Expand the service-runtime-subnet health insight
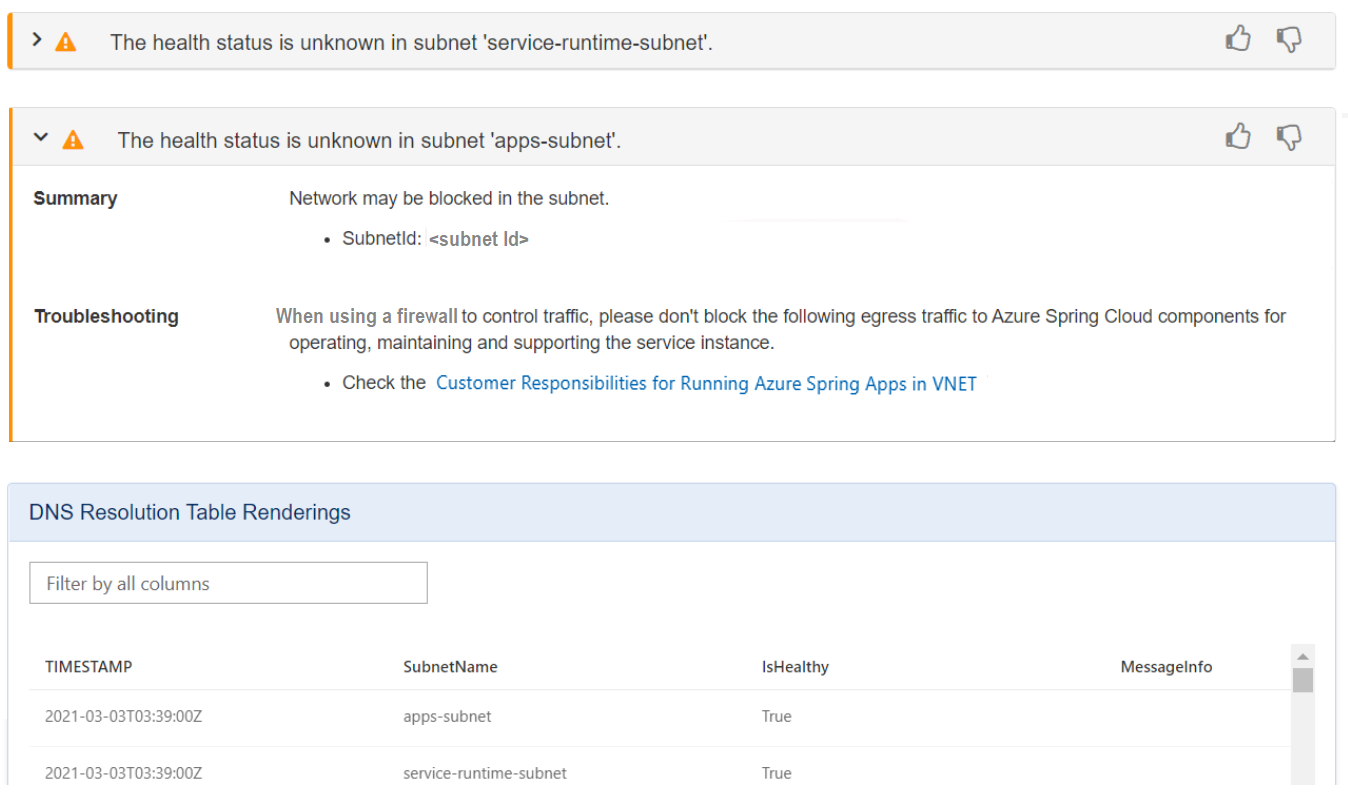Image resolution: width=1348 pixels, height=795 pixels. [x=37, y=40]
